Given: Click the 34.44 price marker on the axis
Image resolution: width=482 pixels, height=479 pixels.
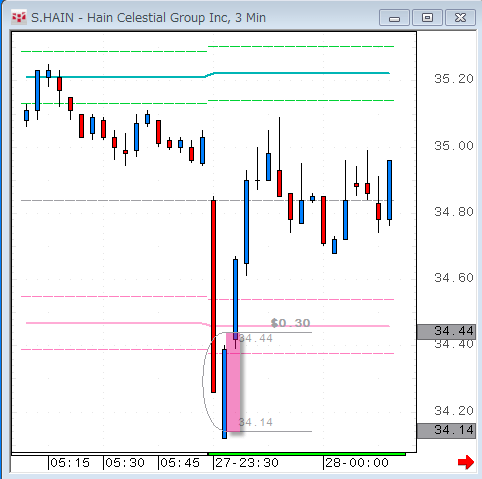Looking at the screenshot, I should click(x=447, y=331).
